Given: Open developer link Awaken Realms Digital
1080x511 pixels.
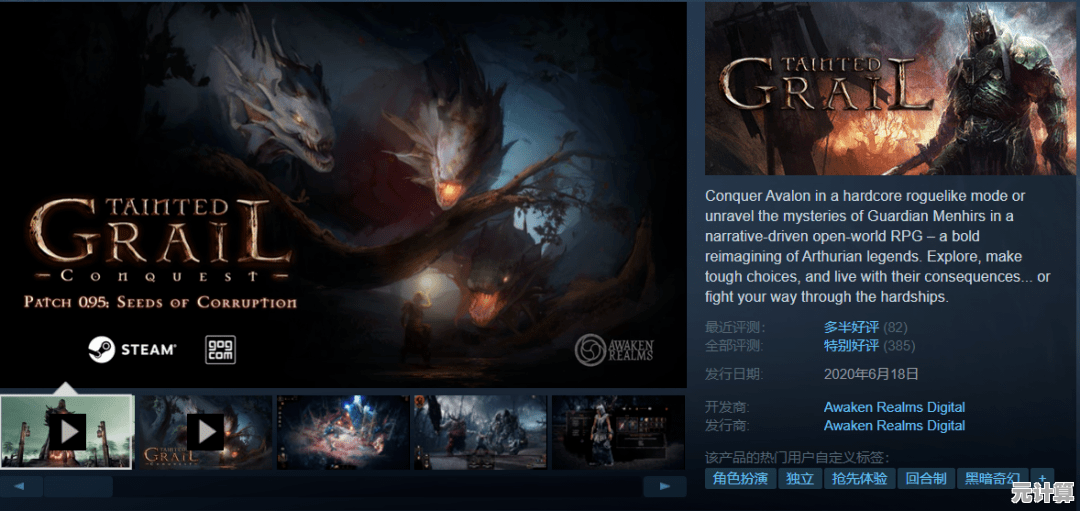Looking at the screenshot, I should point(894,407).
